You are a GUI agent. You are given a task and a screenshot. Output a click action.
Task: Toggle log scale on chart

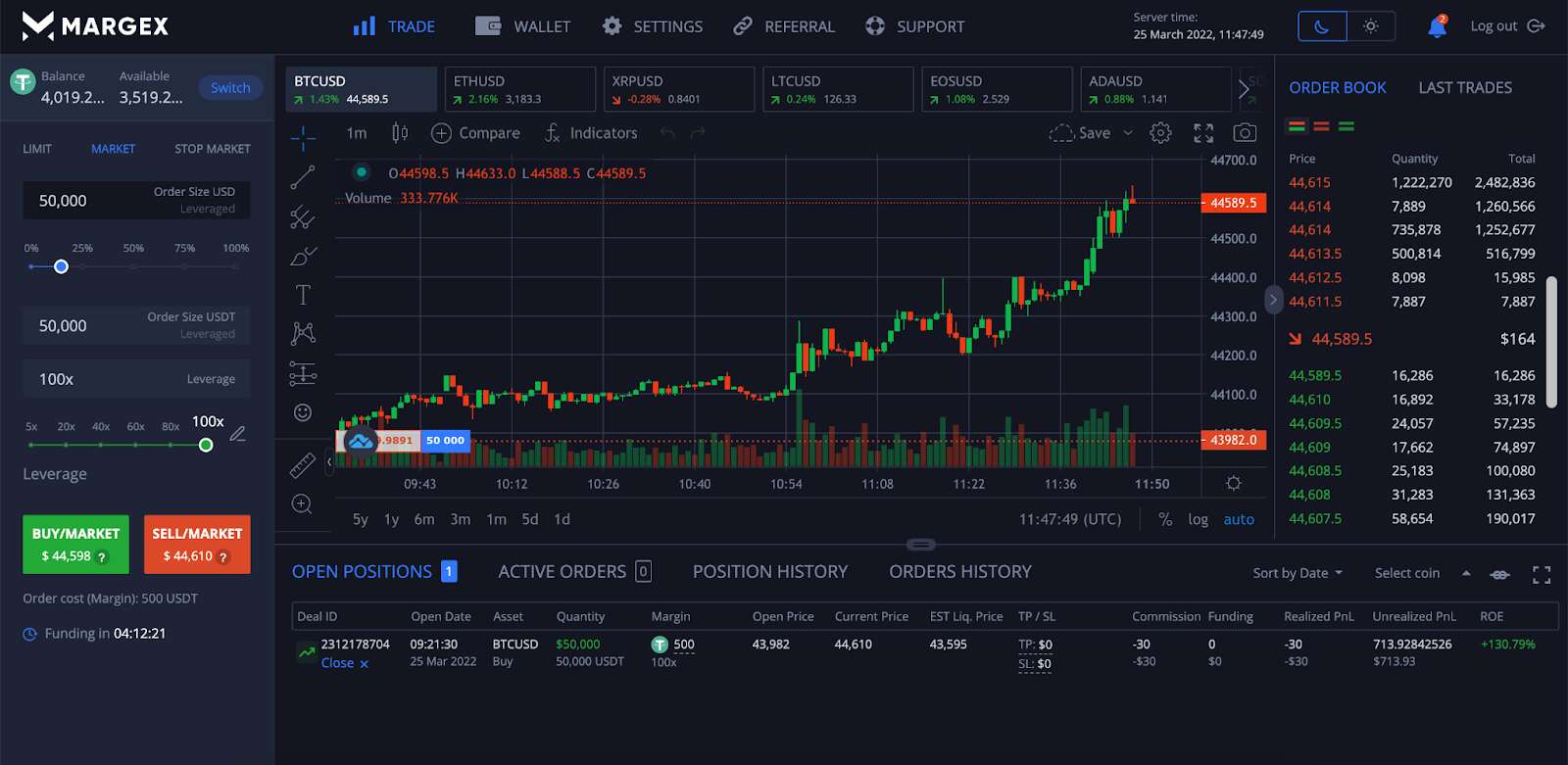(x=1198, y=519)
